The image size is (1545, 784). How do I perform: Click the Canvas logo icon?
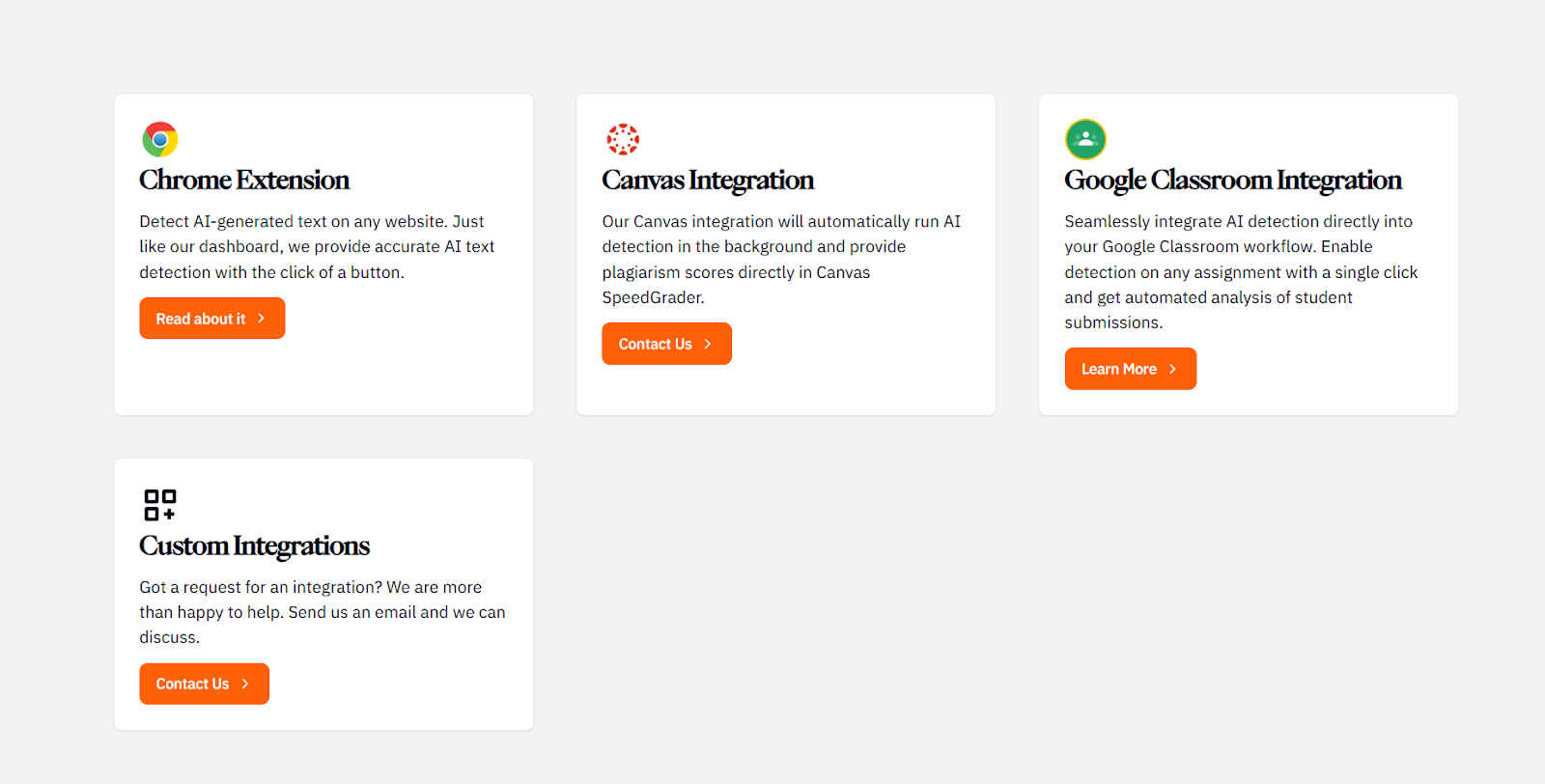point(623,139)
